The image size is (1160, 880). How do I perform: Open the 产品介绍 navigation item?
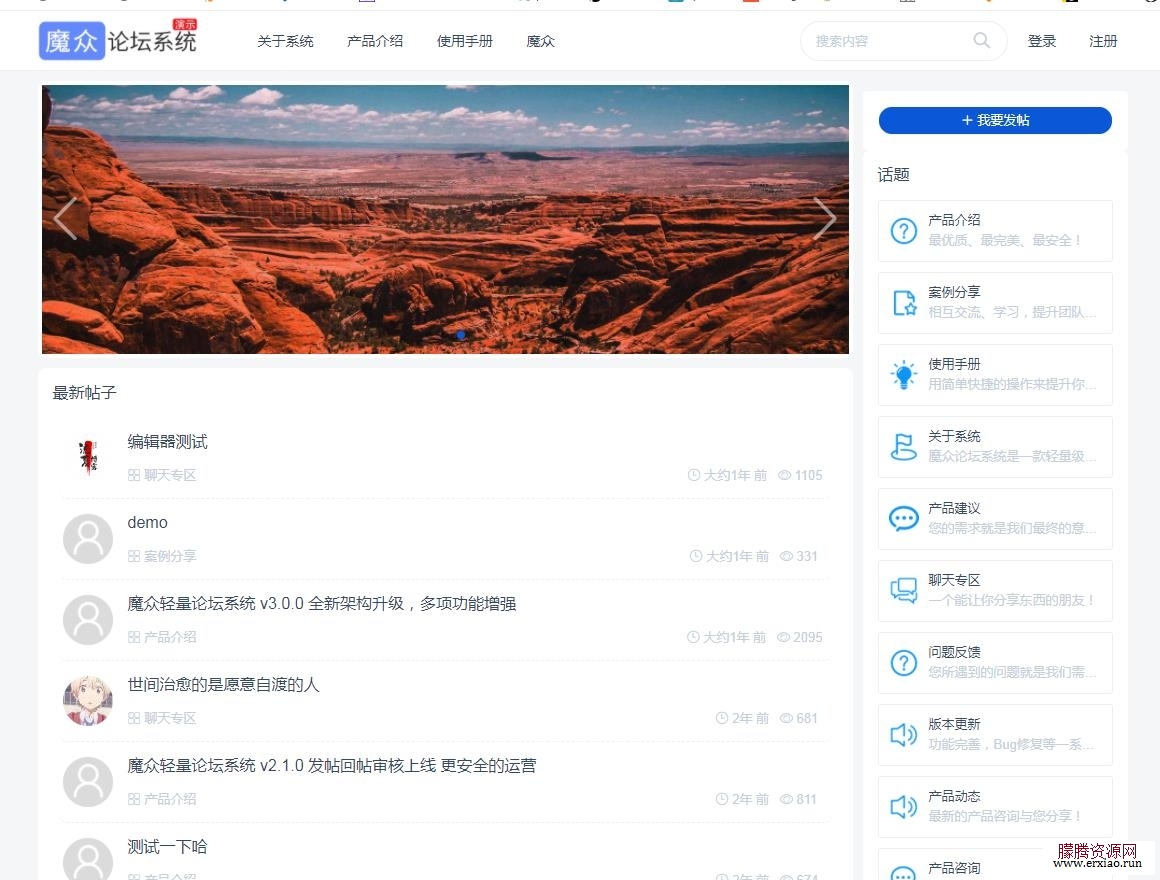[x=375, y=41]
